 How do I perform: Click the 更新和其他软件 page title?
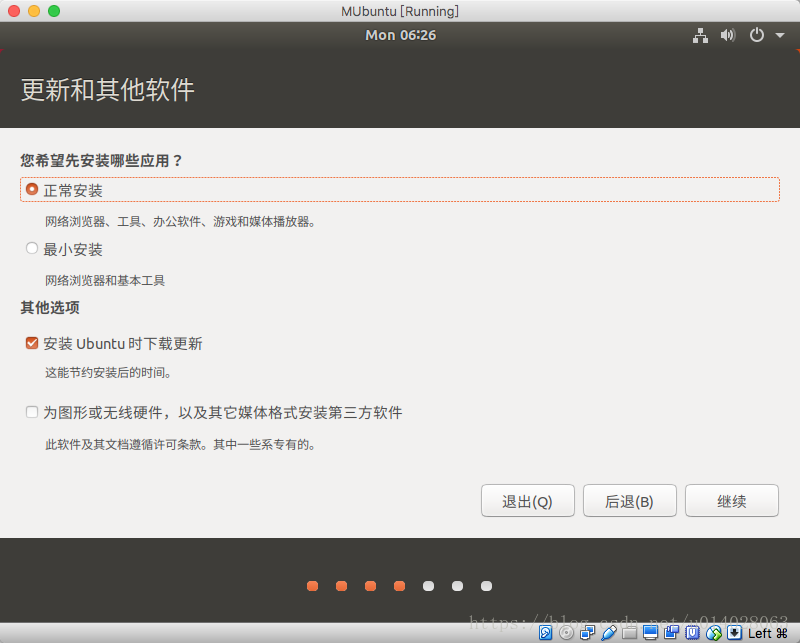108,90
